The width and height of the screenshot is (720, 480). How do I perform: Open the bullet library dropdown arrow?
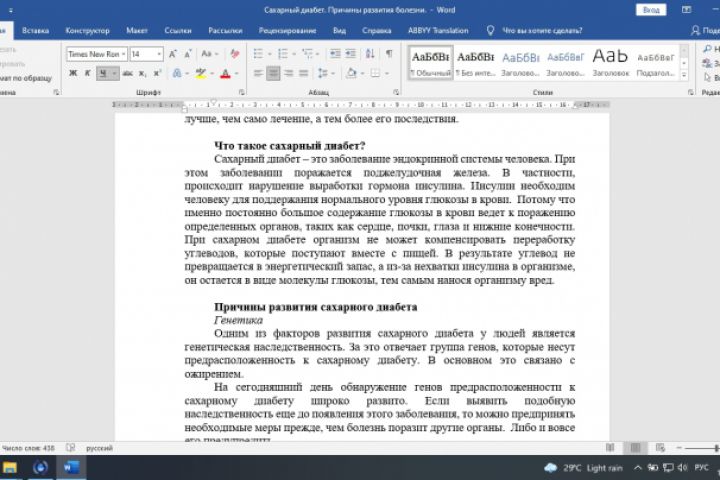tap(270, 54)
